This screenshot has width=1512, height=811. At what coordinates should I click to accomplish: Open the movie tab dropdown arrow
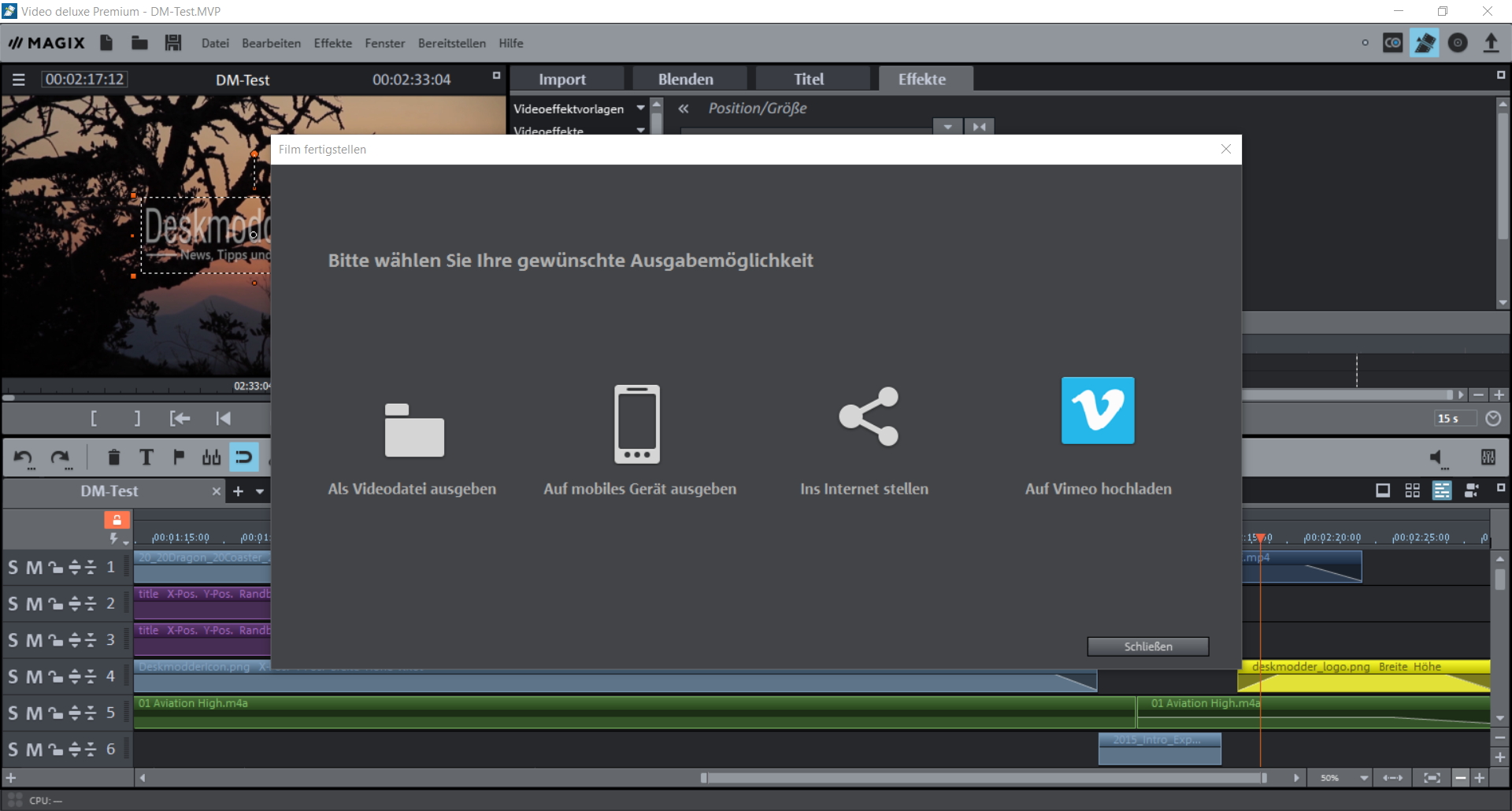pos(260,491)
